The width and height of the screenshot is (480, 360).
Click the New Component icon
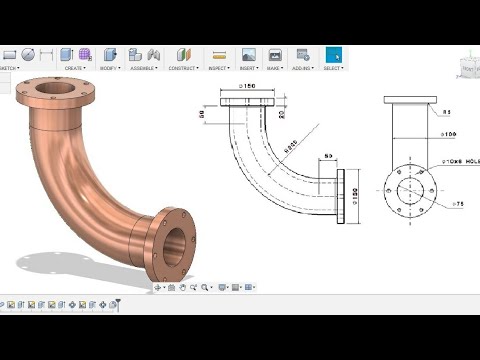pos(135,55)
